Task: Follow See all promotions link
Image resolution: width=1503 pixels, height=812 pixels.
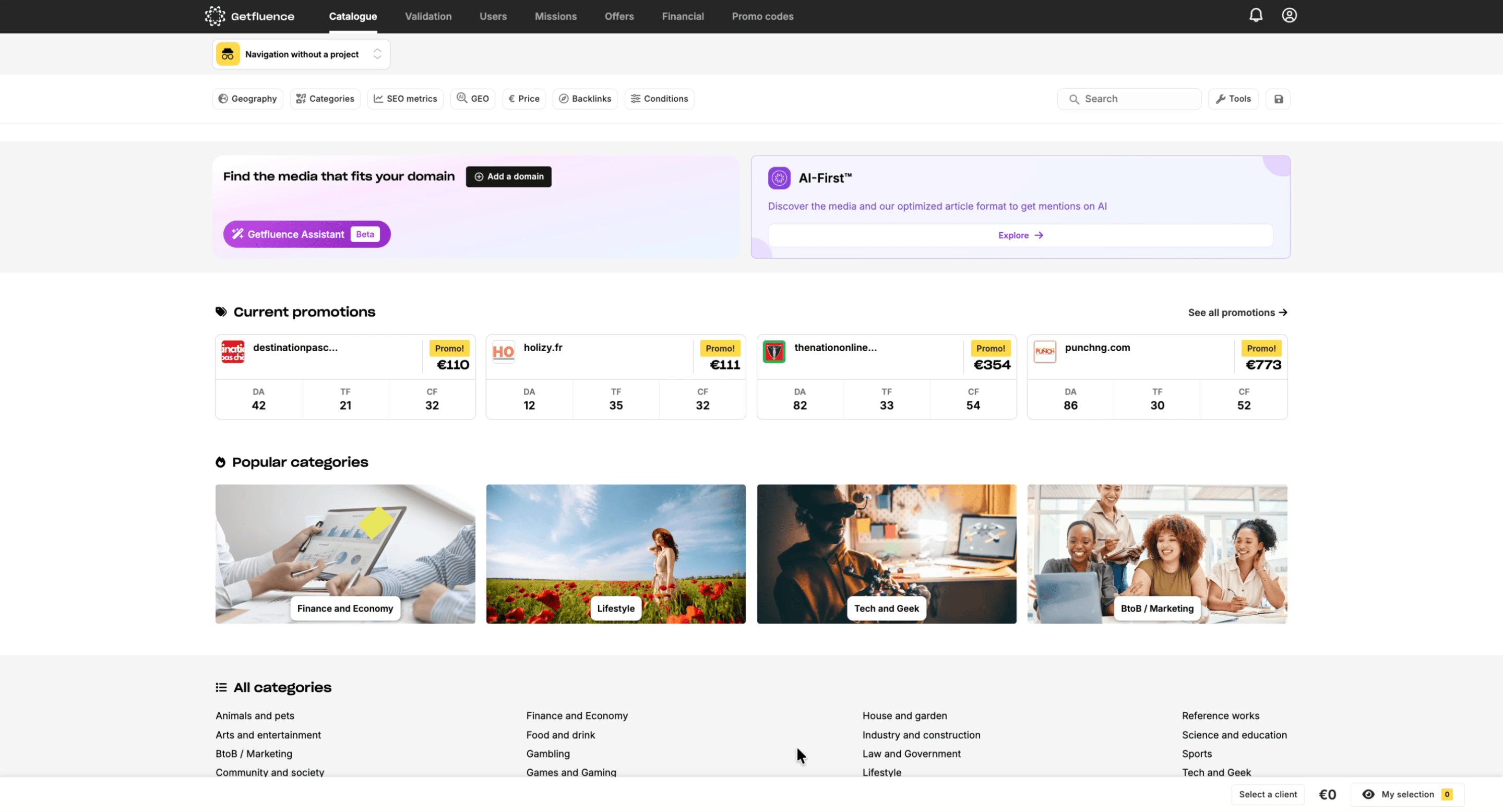Action: 1237,313
